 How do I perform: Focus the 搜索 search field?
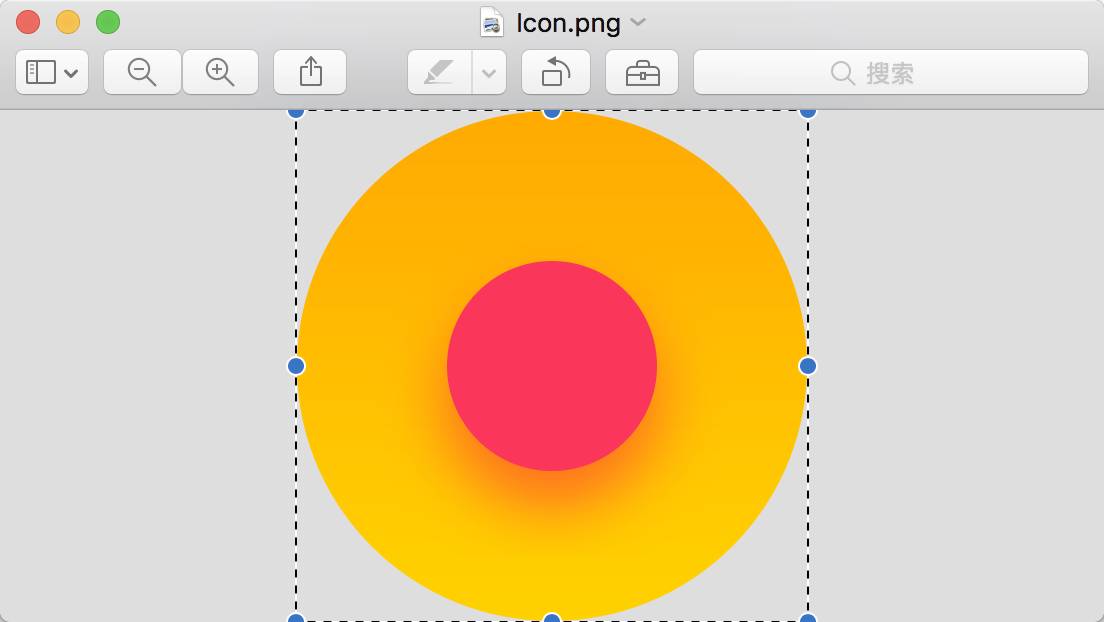point(890,72)
